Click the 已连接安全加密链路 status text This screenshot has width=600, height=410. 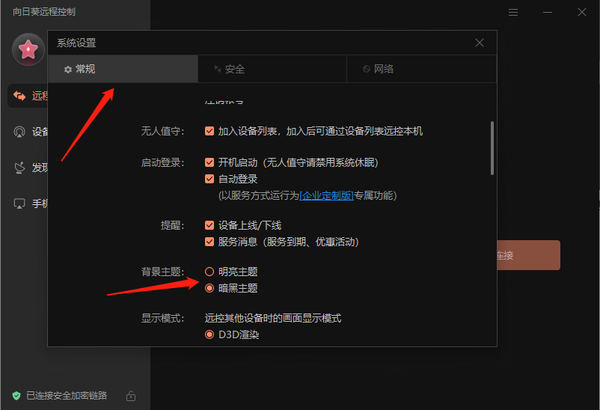[67, 395]
